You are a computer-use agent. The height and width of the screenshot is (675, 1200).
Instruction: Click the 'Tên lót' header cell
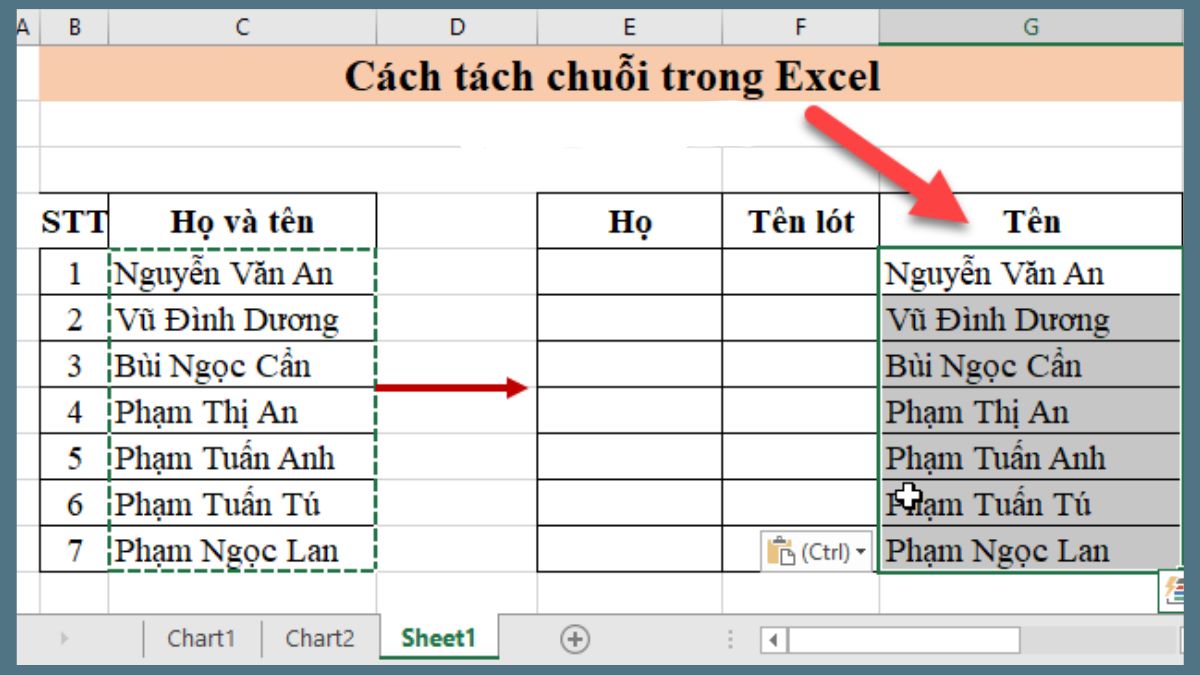pos(801,221)
